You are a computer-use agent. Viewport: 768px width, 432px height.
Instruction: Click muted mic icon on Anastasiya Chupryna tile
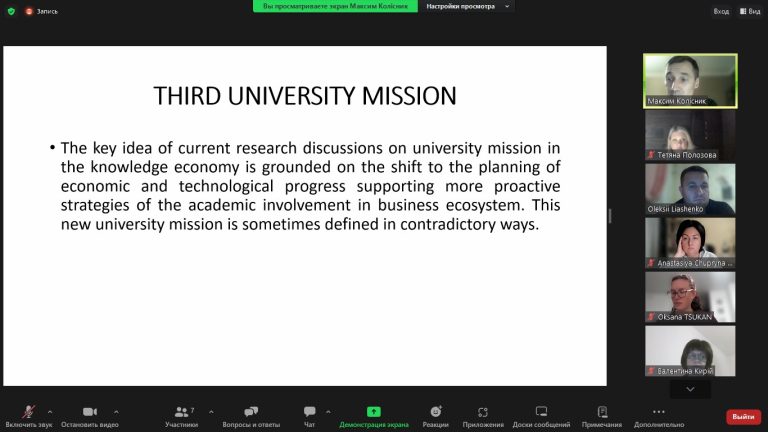tap(651, 263)
